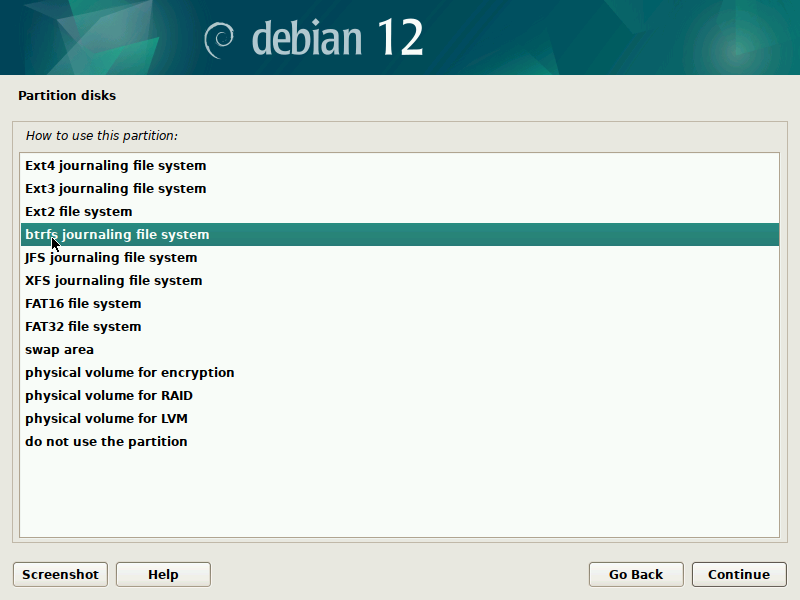The height and width of the screenshot is (600, 800).
Task: Choose JFS journaling file system
Action: point(399,258)
